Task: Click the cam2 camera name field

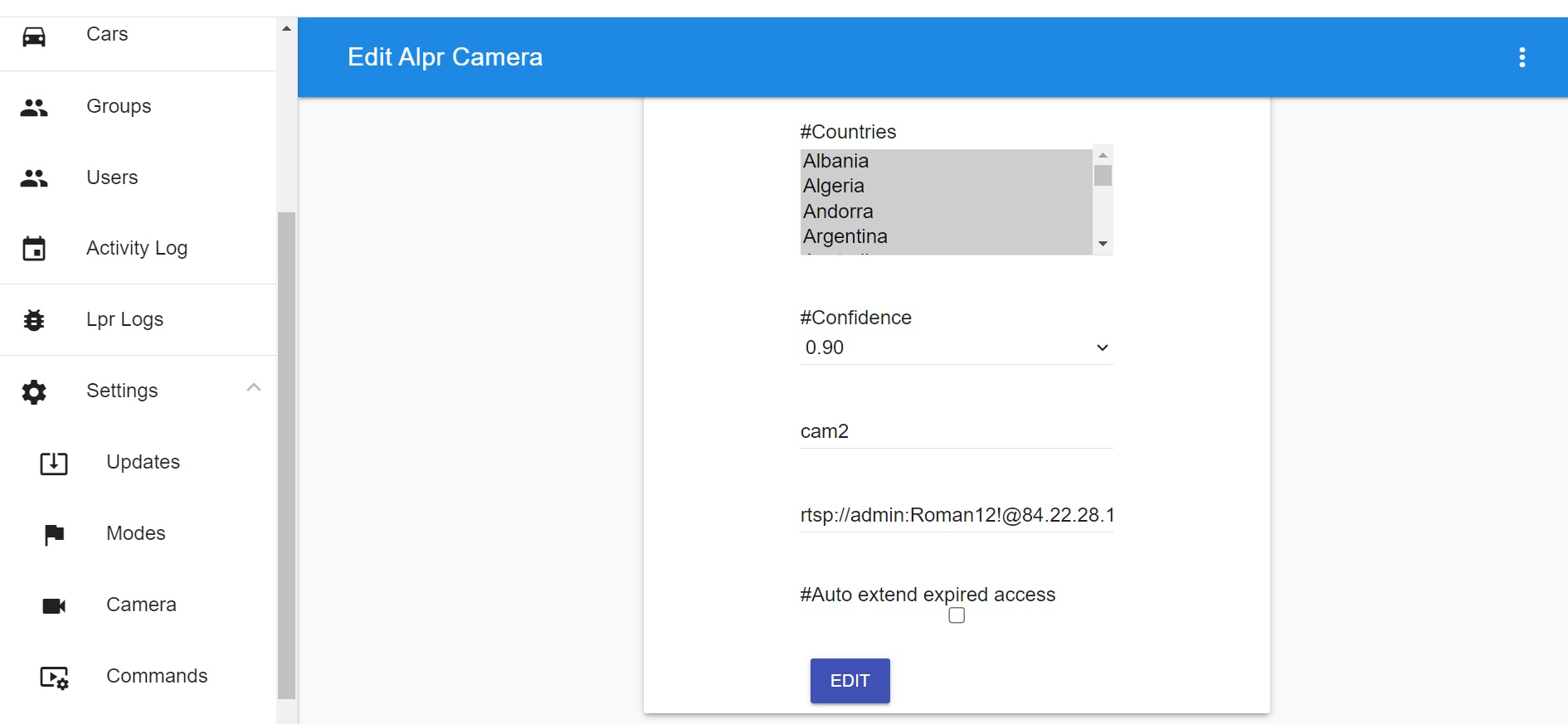Action: 956,431
